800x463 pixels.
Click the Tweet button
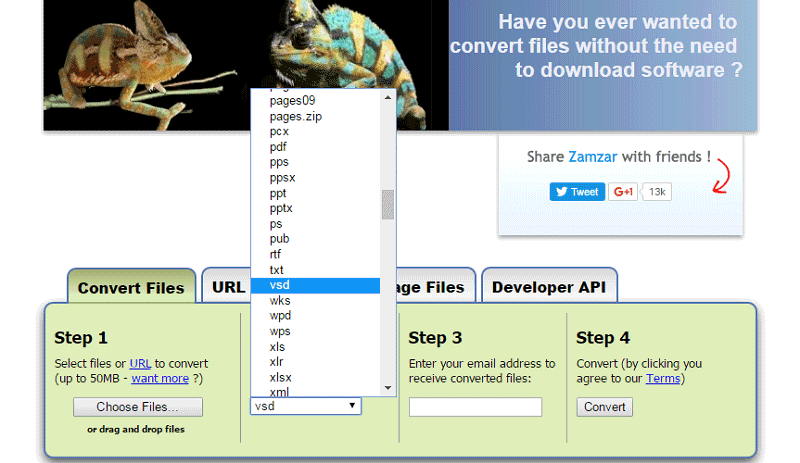[x=577, y=192]
